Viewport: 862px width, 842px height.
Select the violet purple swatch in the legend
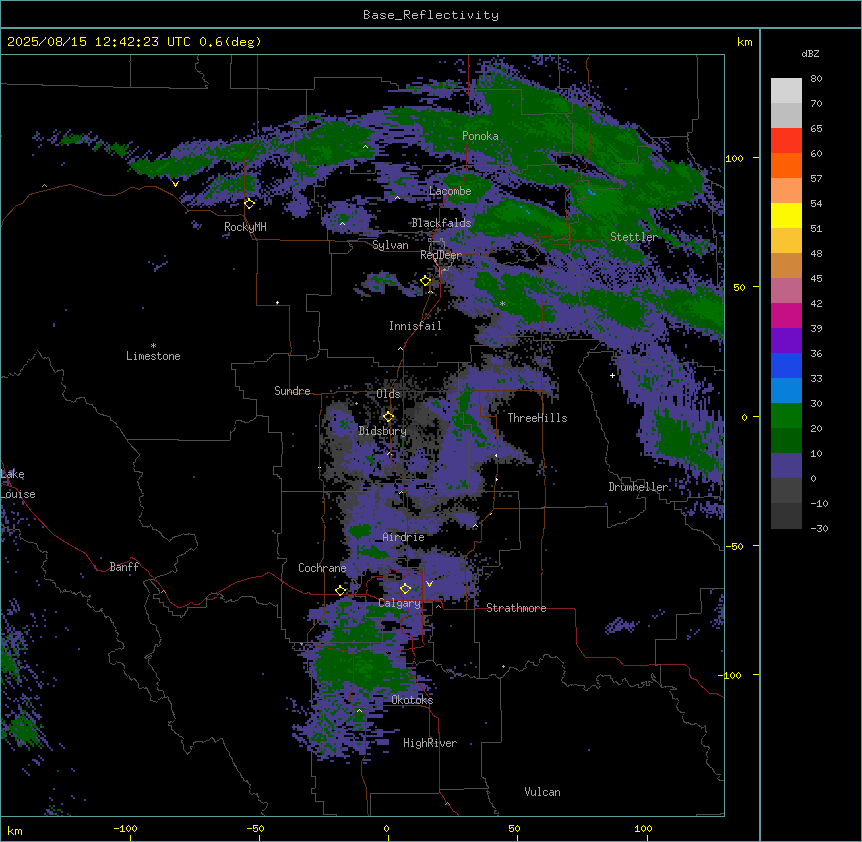[786, 341]
